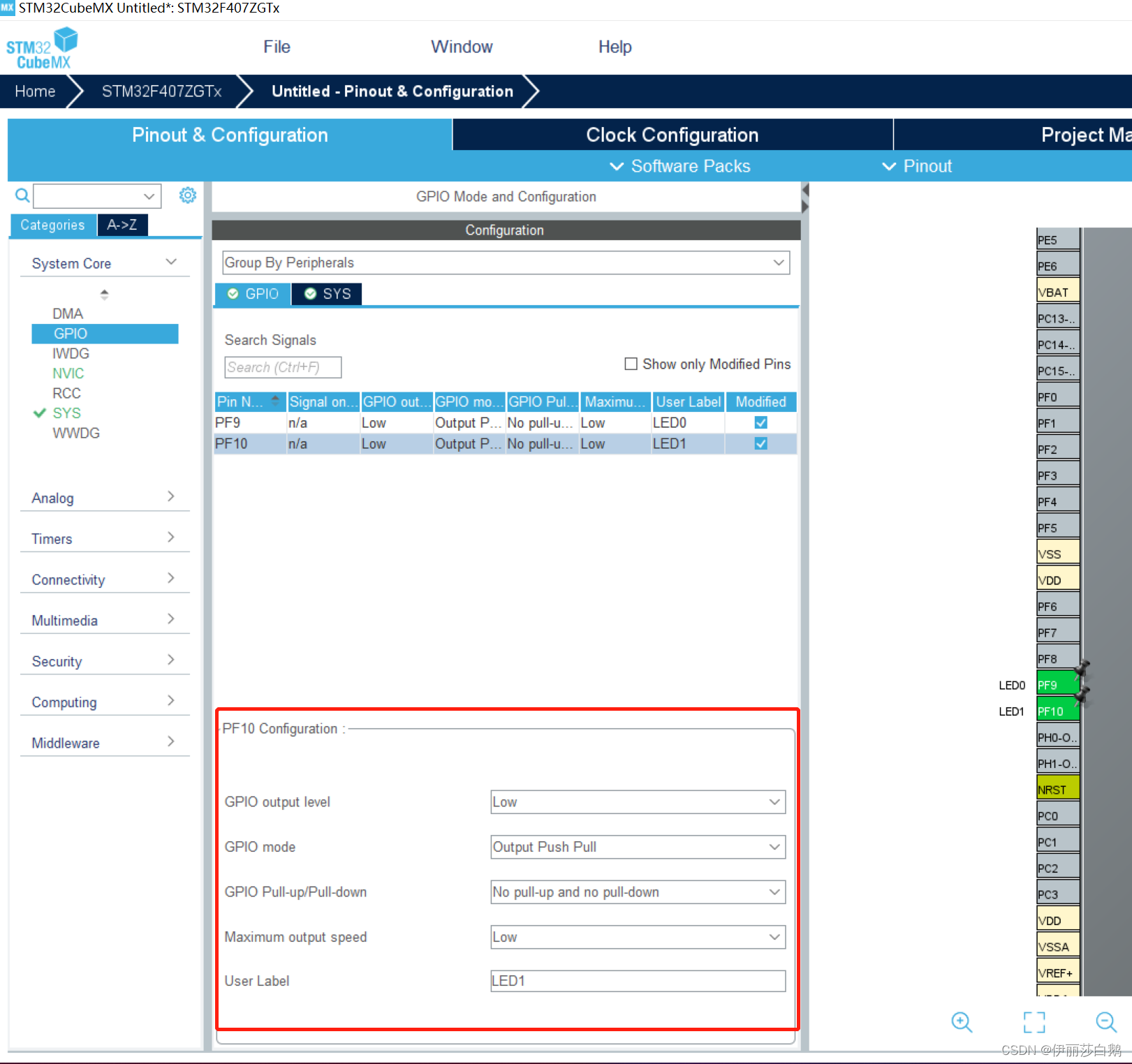Select GPIO in System Core list
The image size is (1132, 1064).
click(105, 334)
